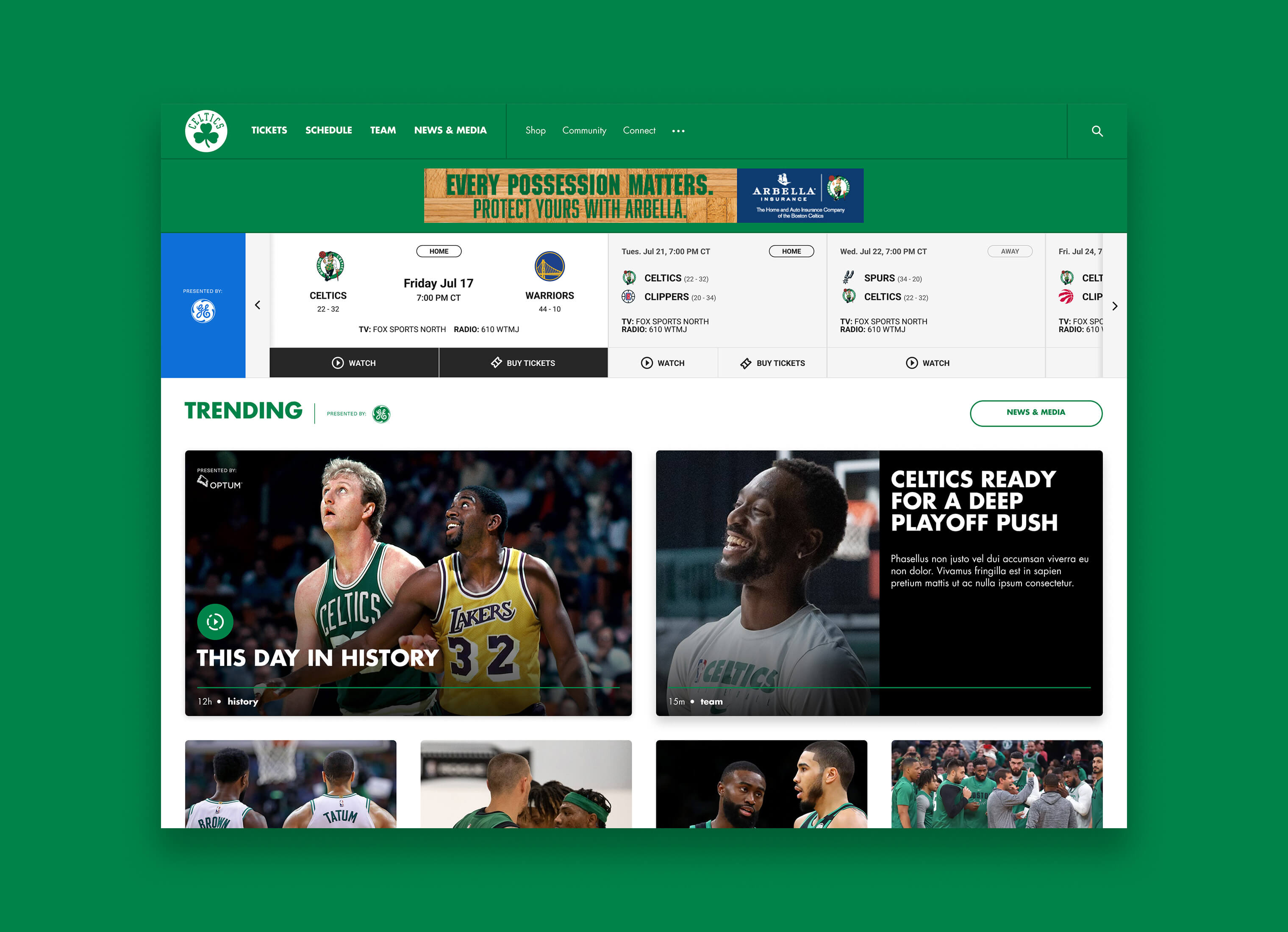This screenshot has width=1288, height=932.
Task: Play the This Day in History video icon
Action: point(215,622)
